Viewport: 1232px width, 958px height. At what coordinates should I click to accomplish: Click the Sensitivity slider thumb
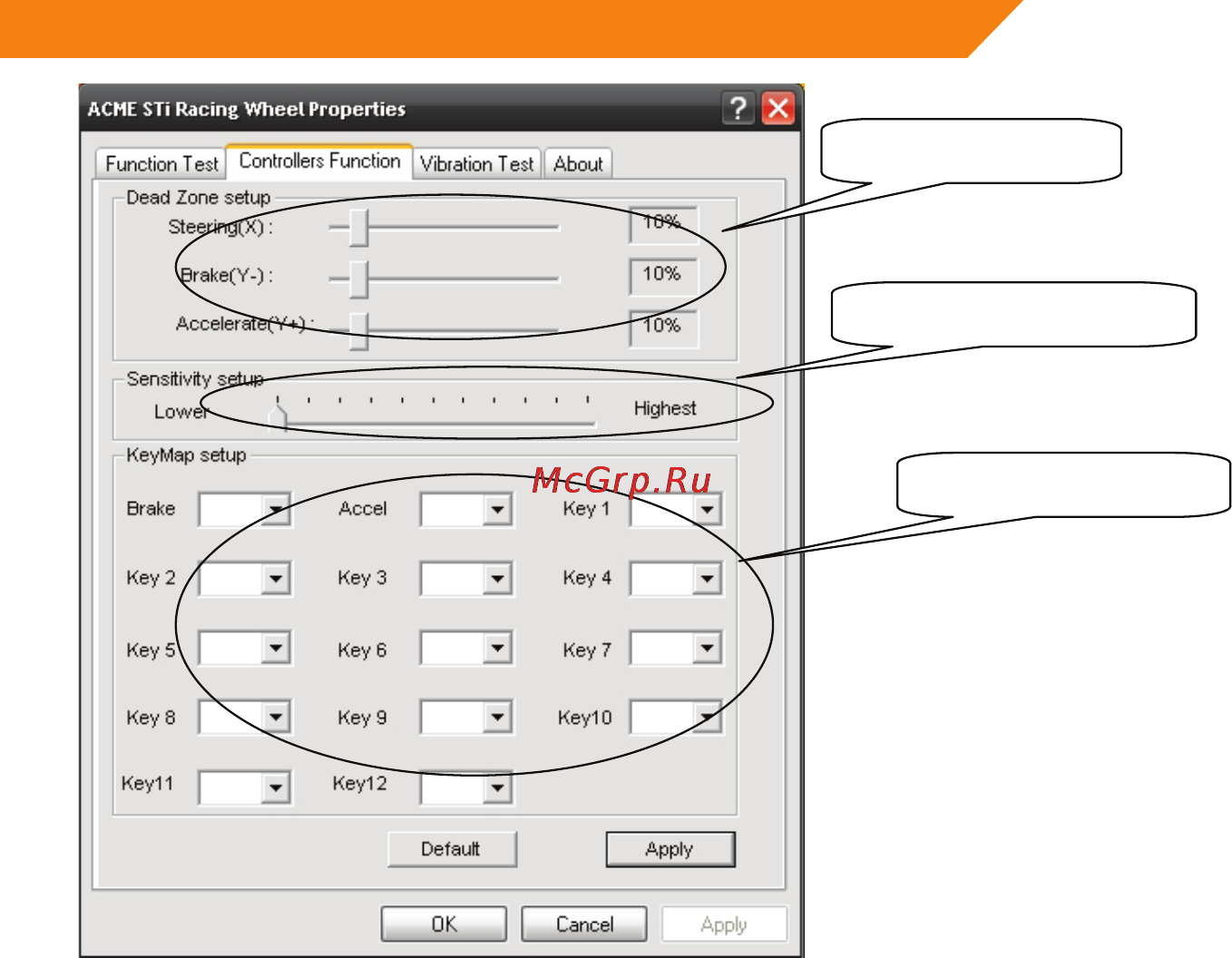(278, 416)
